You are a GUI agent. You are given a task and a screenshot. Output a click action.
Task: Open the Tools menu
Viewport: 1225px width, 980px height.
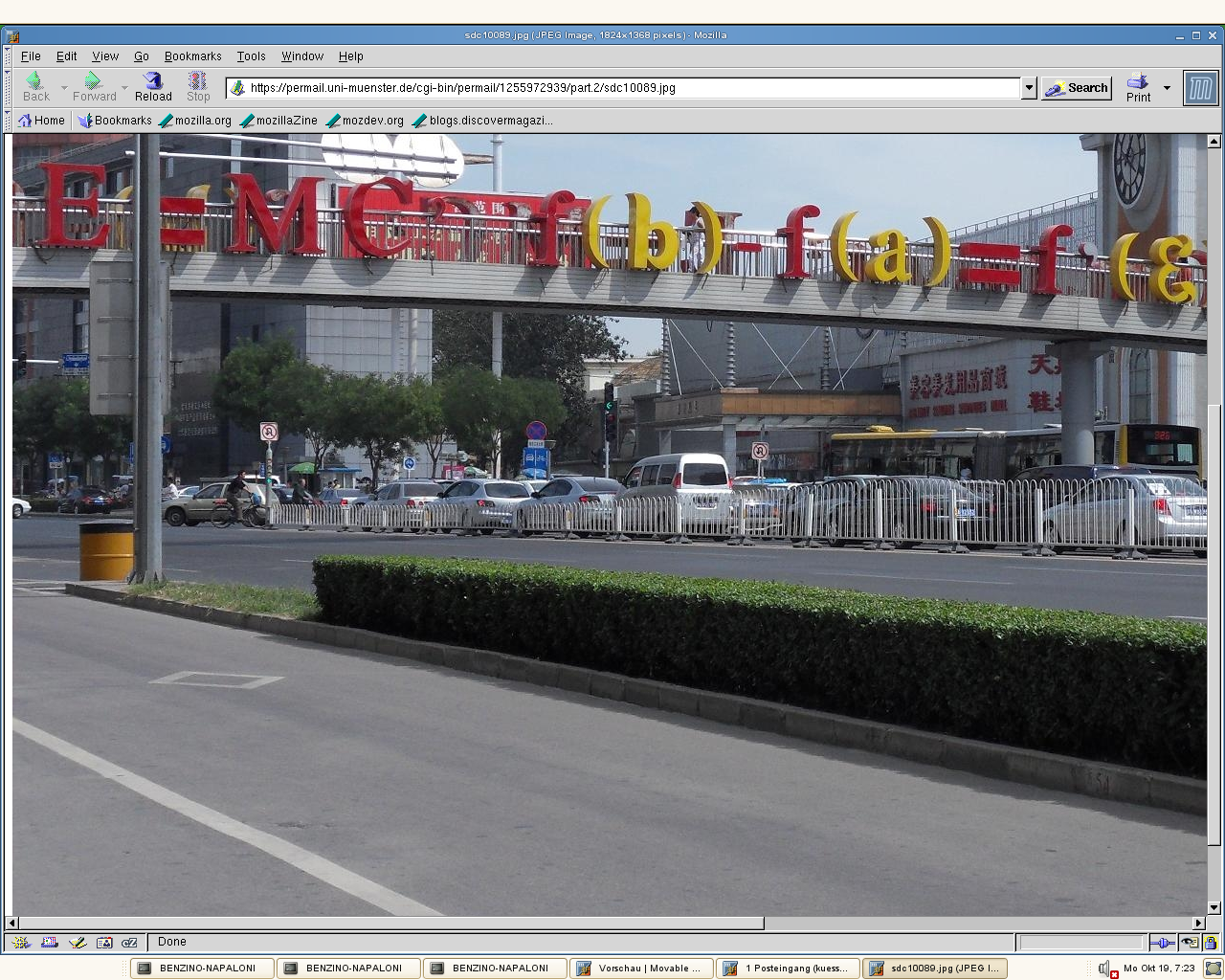click(x=251, y=56)
